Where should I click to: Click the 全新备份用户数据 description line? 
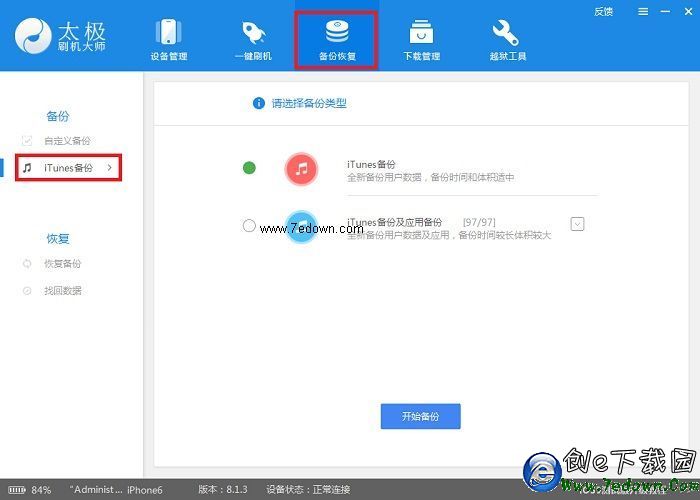tap(431, 178)
